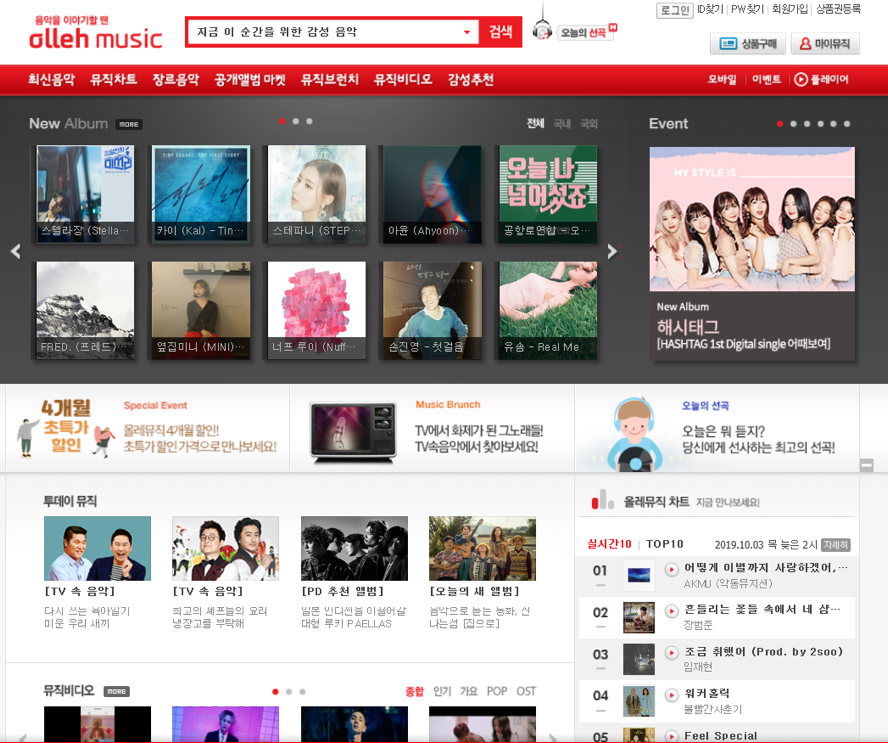This screenshot has height=743, width=888.
Task: Play chart song 04 워커홀릭
Action: tap(671, 695)
